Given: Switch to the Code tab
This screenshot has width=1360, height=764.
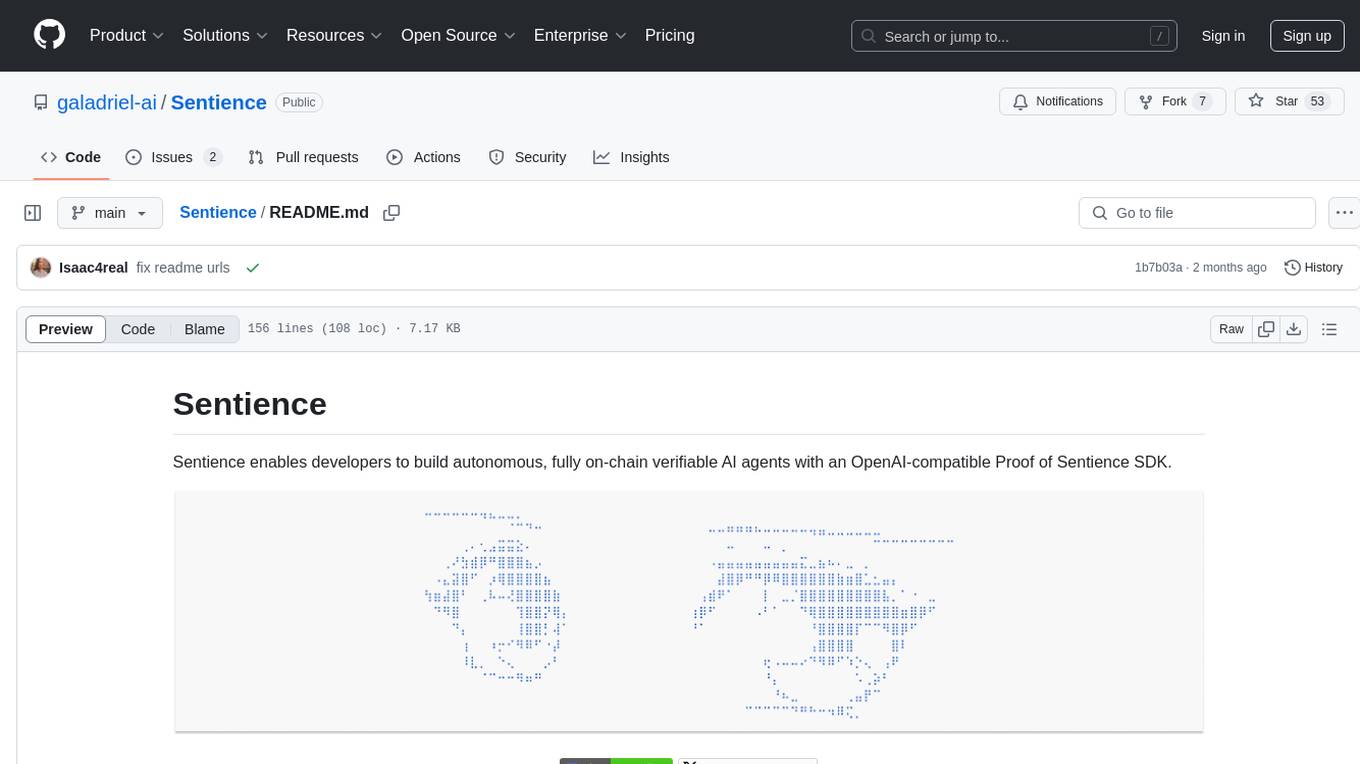Looking at the screenshot, I should click(x=71, y=157).
